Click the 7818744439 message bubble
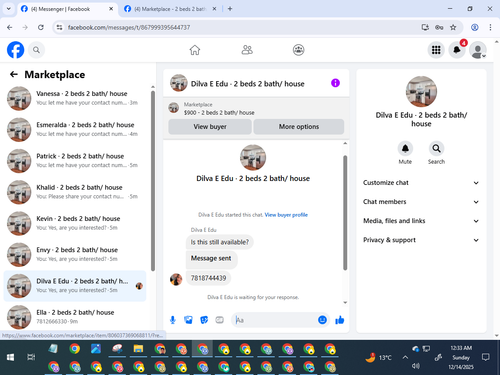Screen dimensions: 500x375 (x=208, y=278)
